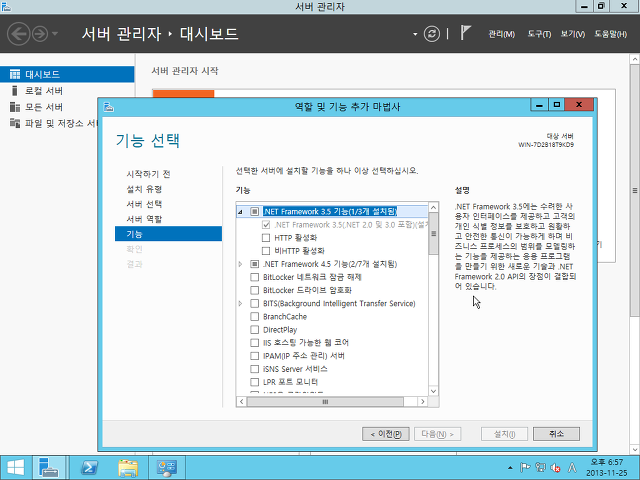Click the feature list vertical scroll thumb
640x480 pixels.
coord(433,233)
